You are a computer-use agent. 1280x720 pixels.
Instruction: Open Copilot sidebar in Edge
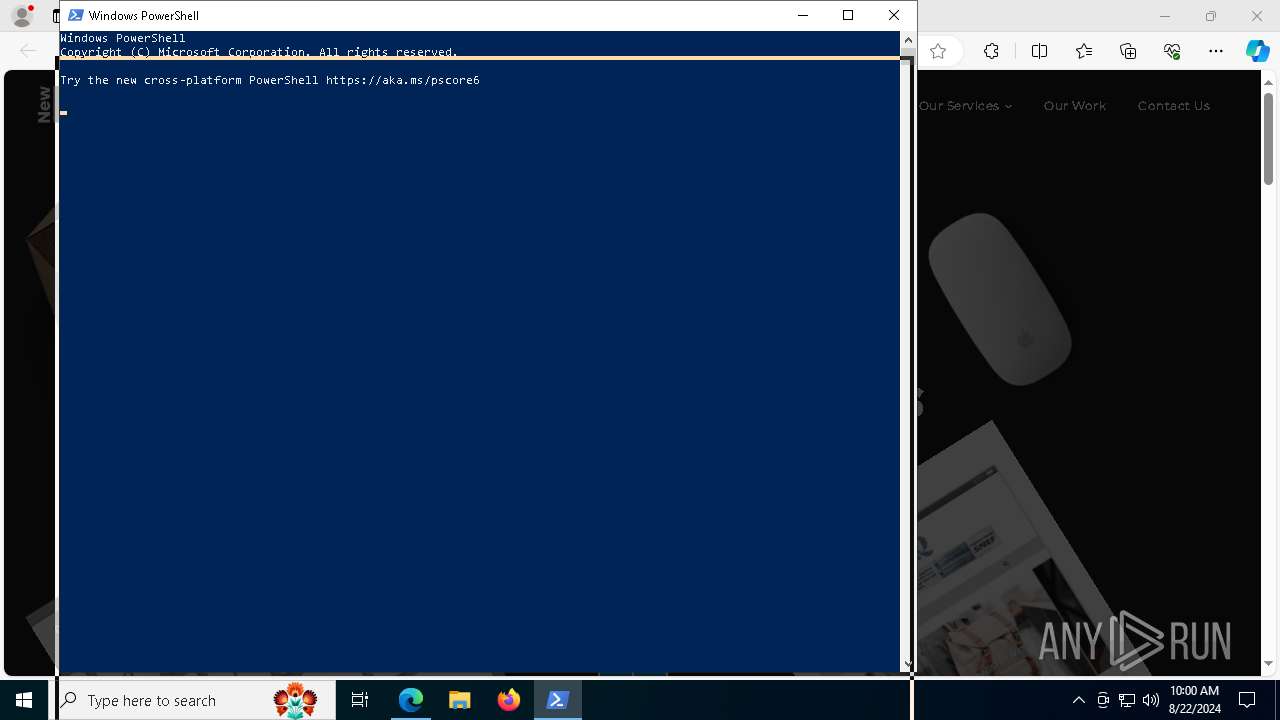point(1257,51)
